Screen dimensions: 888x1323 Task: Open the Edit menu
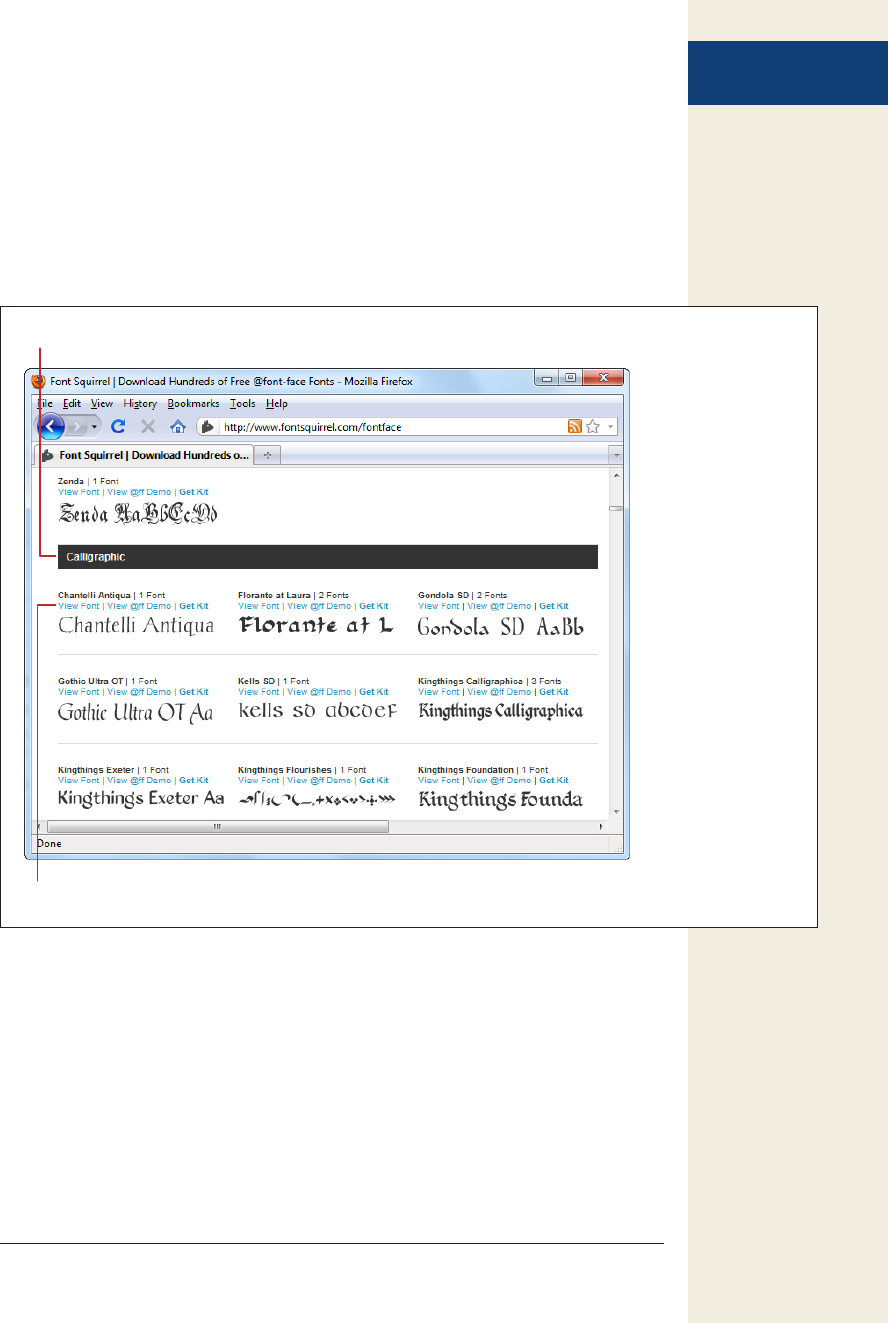point(72,404)
